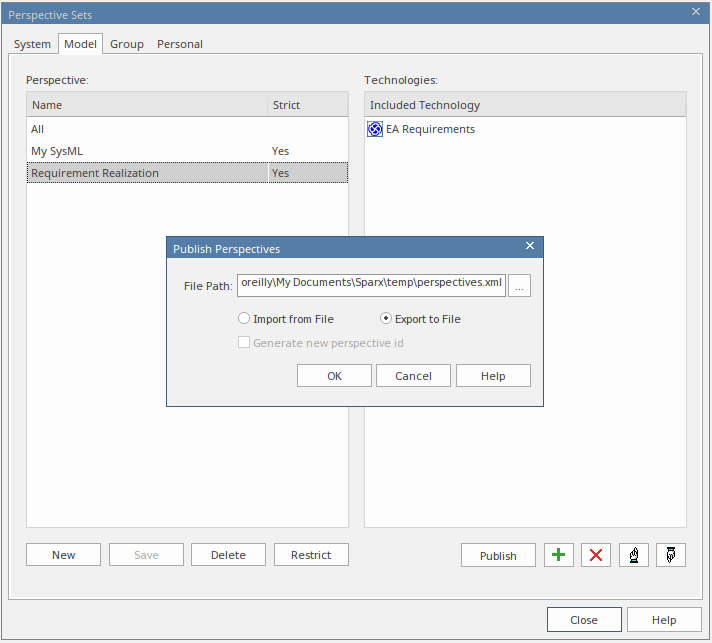Select the My SysML perspective row
The image size is (712, 643).
tap(148, 151)
